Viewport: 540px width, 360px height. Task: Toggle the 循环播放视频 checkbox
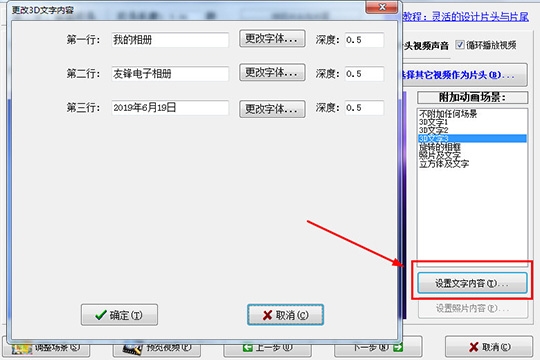pos(460,44)
